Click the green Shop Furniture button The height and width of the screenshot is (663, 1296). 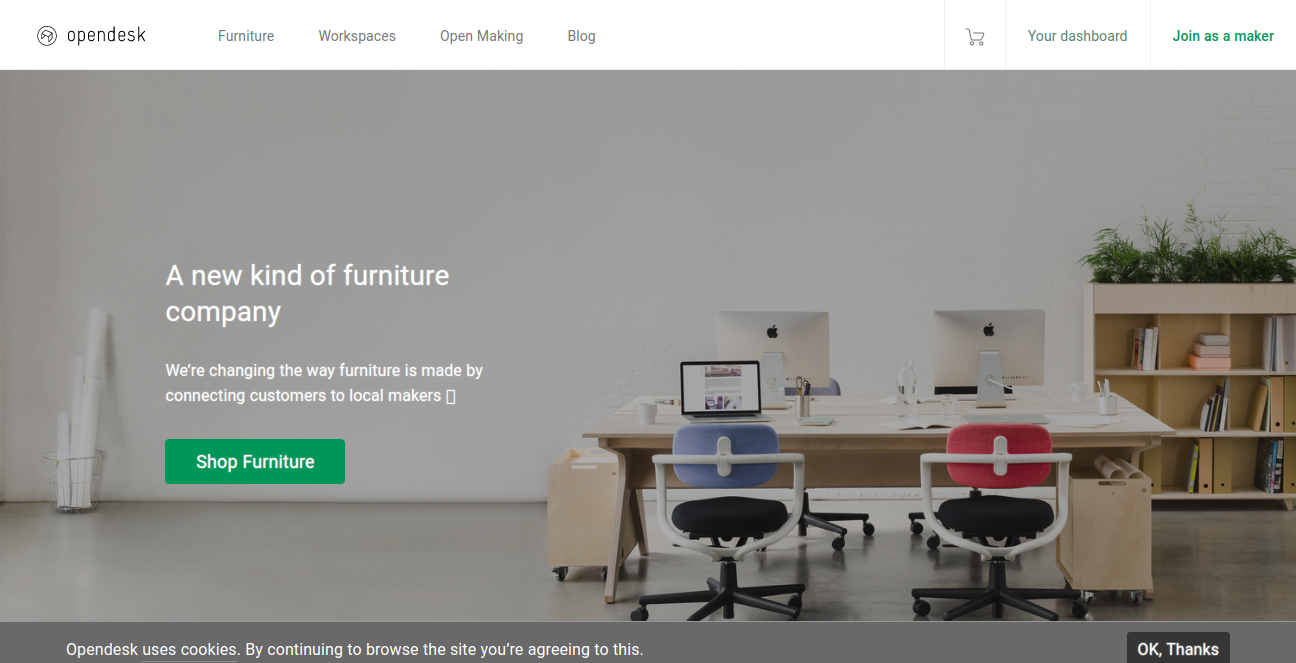click(x=255, y=461)
